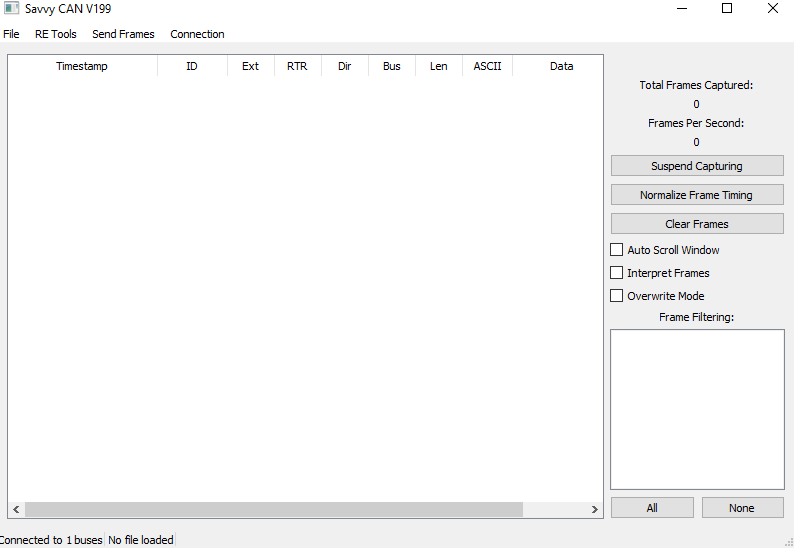Select None in frame filtering
The width and height of the screenshot is (794, 548).
coord(742,508)
